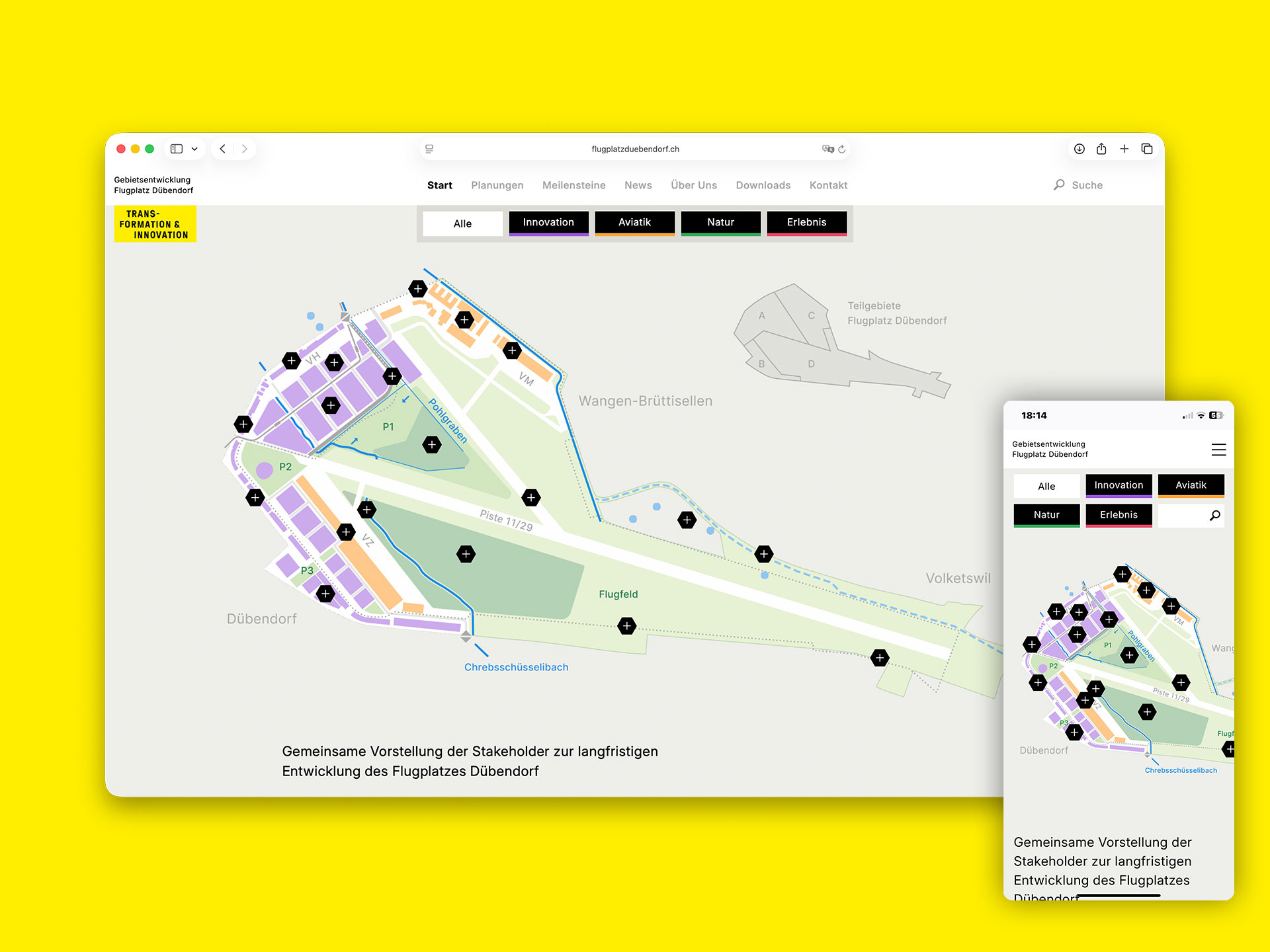Click the Safari share icon
Viewport: 1270px width, 952px height.
(1101, 149)
